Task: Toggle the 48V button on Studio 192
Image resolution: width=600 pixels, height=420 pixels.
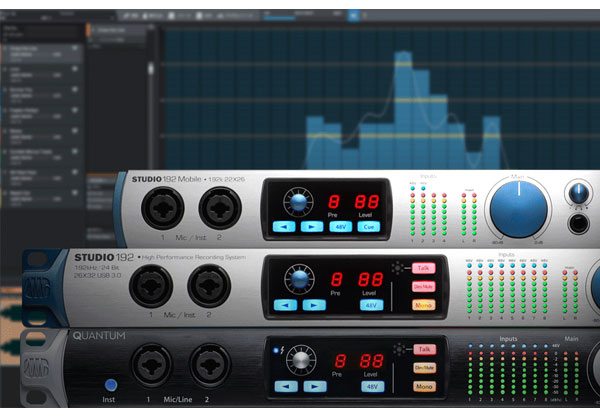Action: click(372, 305)
